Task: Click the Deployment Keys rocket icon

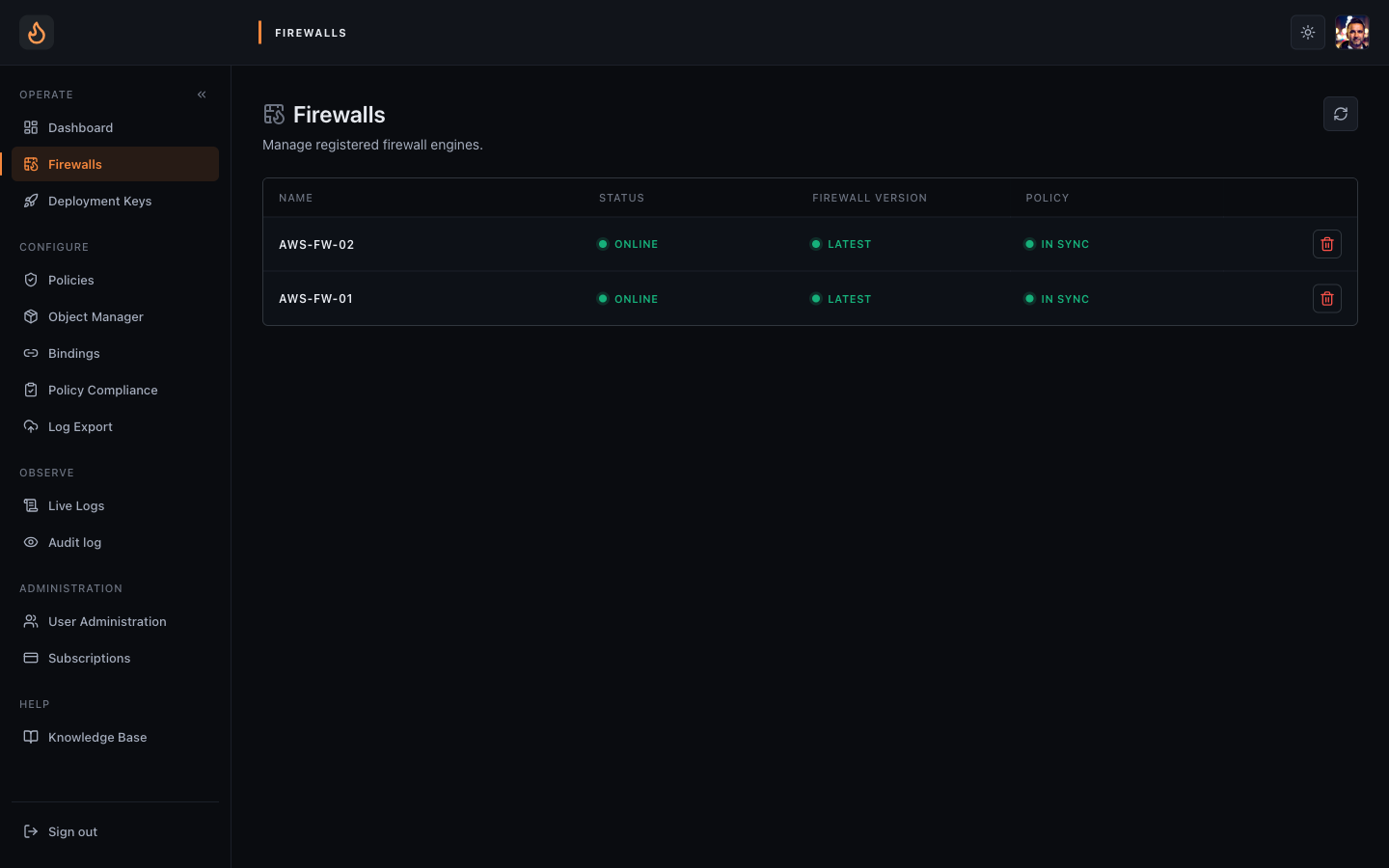Action: [31, 201]
